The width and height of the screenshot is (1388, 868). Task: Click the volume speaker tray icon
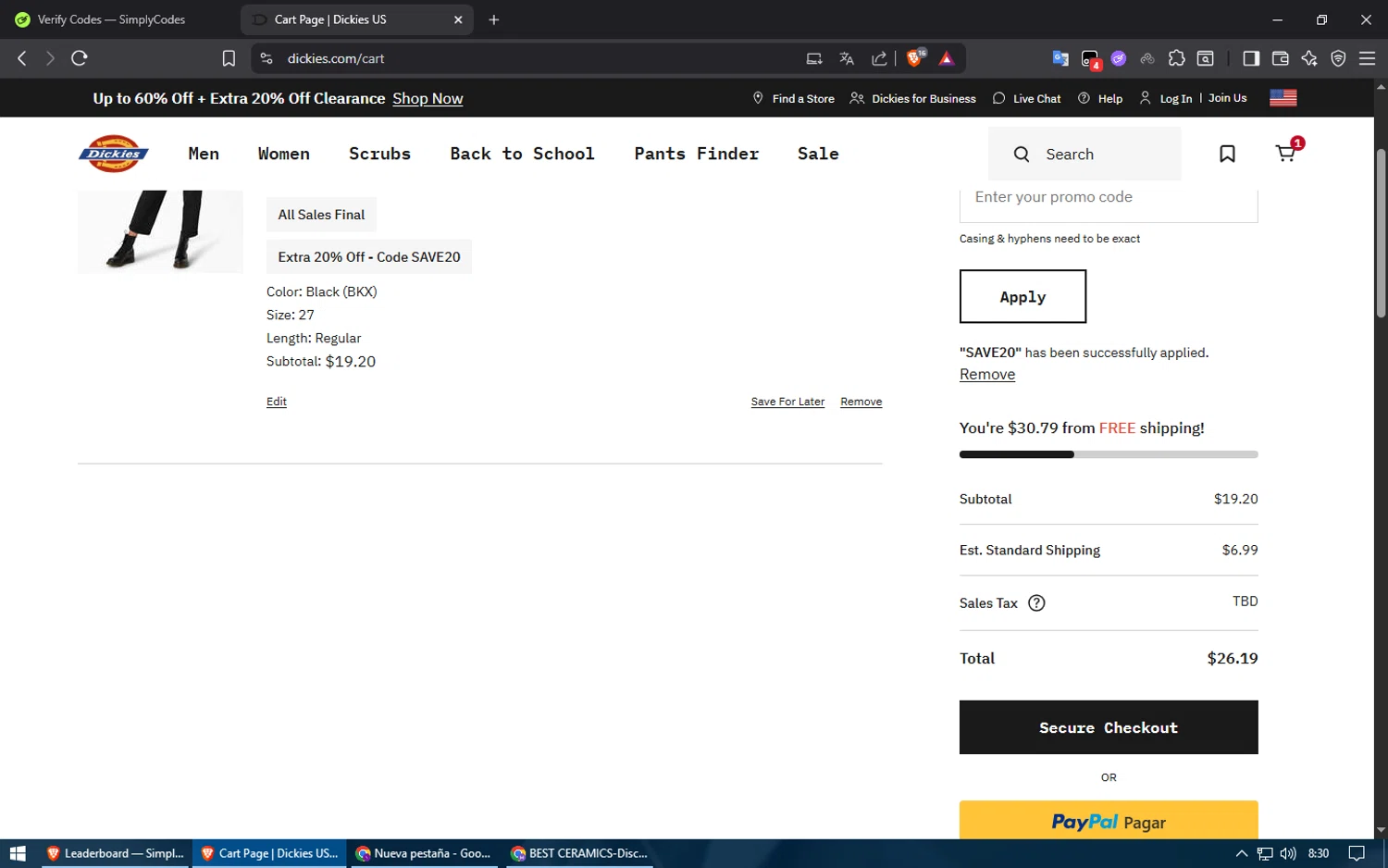point(1288,853)
